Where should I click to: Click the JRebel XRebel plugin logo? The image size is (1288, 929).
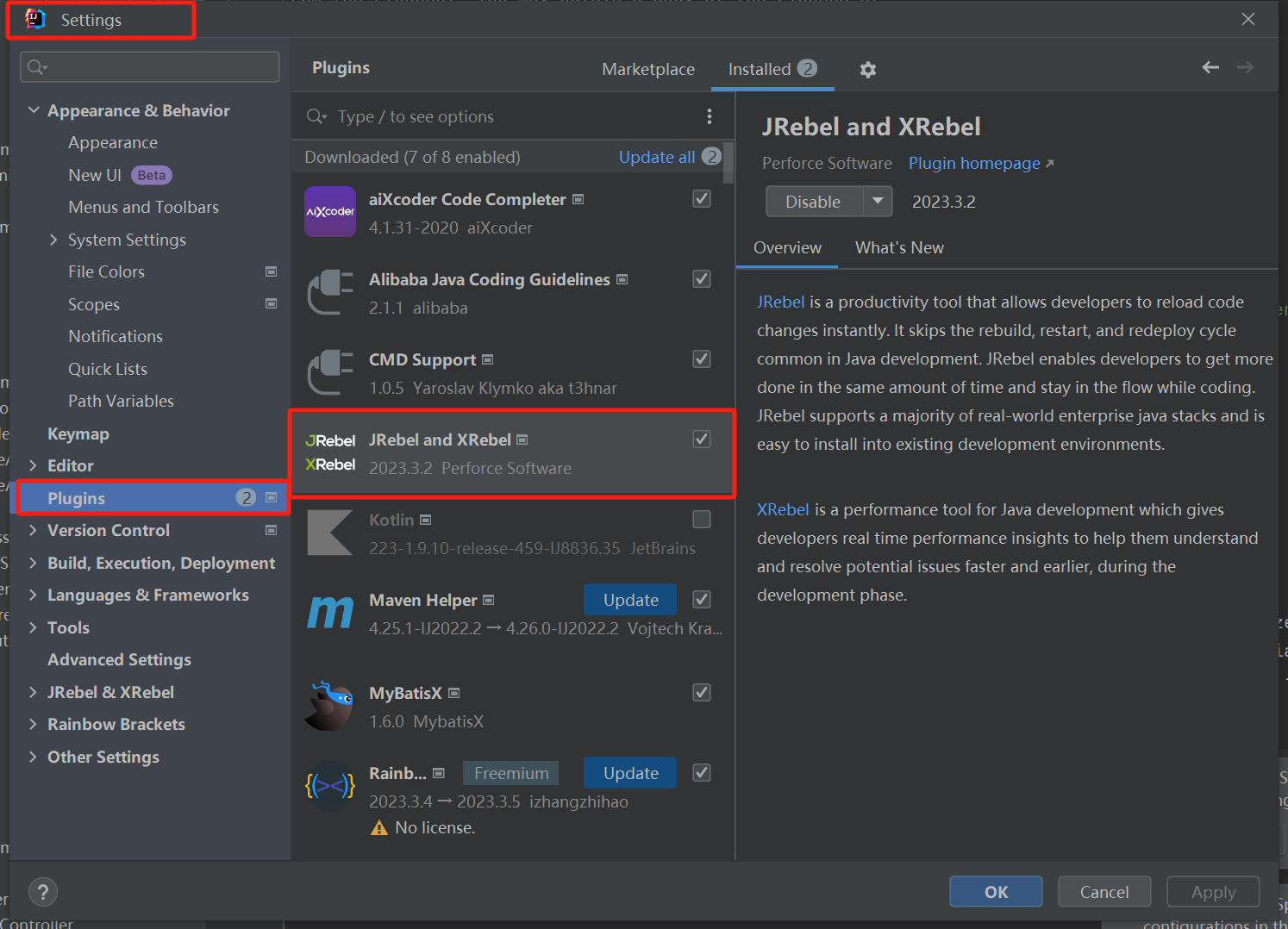[330, 452]
